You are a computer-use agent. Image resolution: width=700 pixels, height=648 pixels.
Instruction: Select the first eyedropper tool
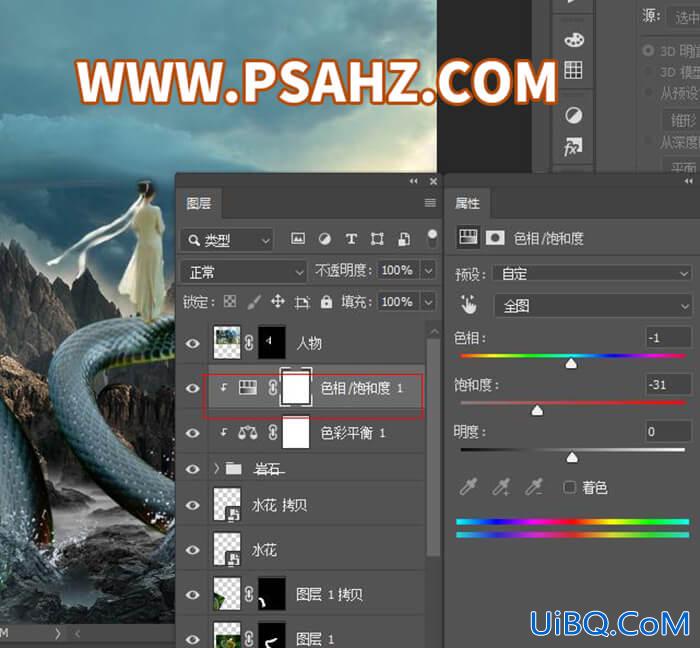point(468,487)
